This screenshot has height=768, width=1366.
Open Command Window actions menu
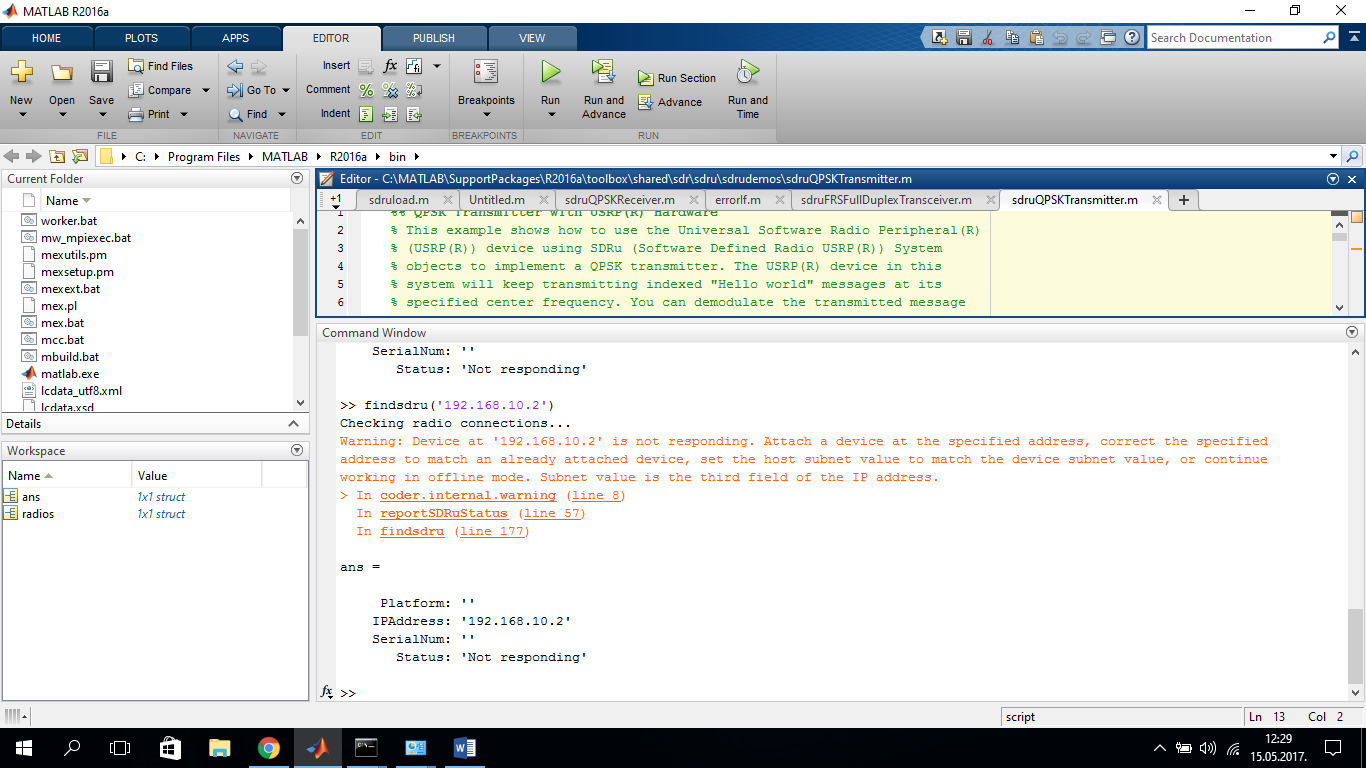point(1352,332)
